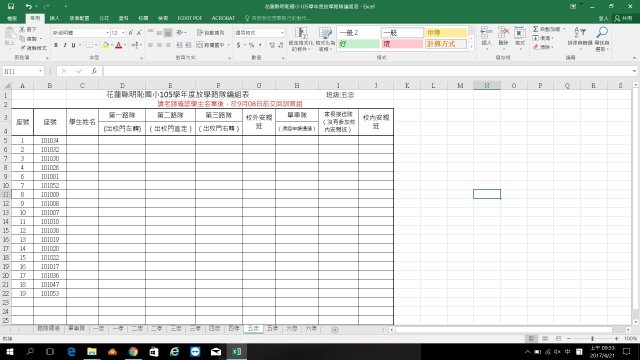Screen dimensions: 640x360
Task: Click the Cut scissors icon
Action: (x=22, y=29)
